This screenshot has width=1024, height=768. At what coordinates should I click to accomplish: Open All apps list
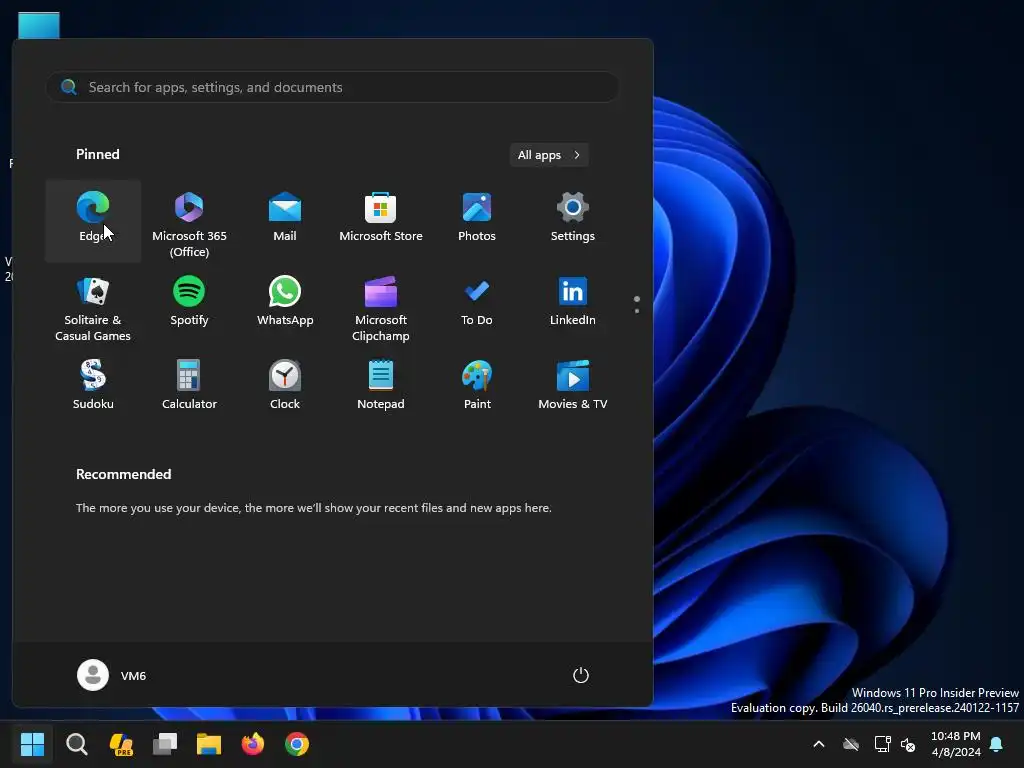(x=549, y=155)
